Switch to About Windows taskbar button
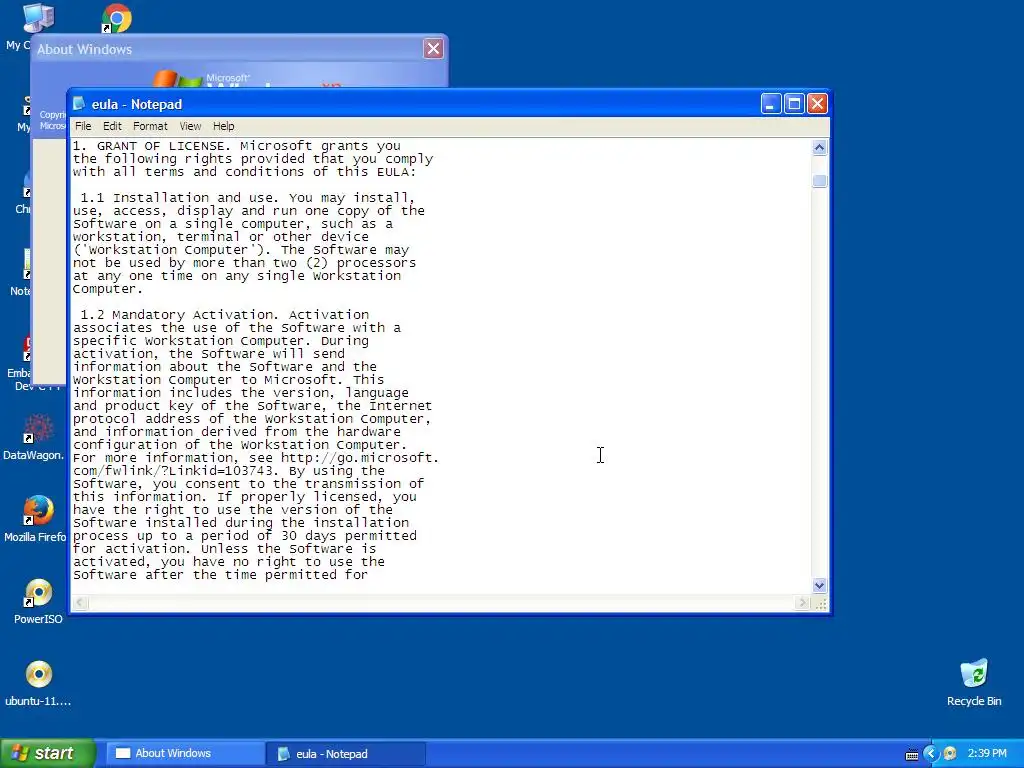 point(185,754)
